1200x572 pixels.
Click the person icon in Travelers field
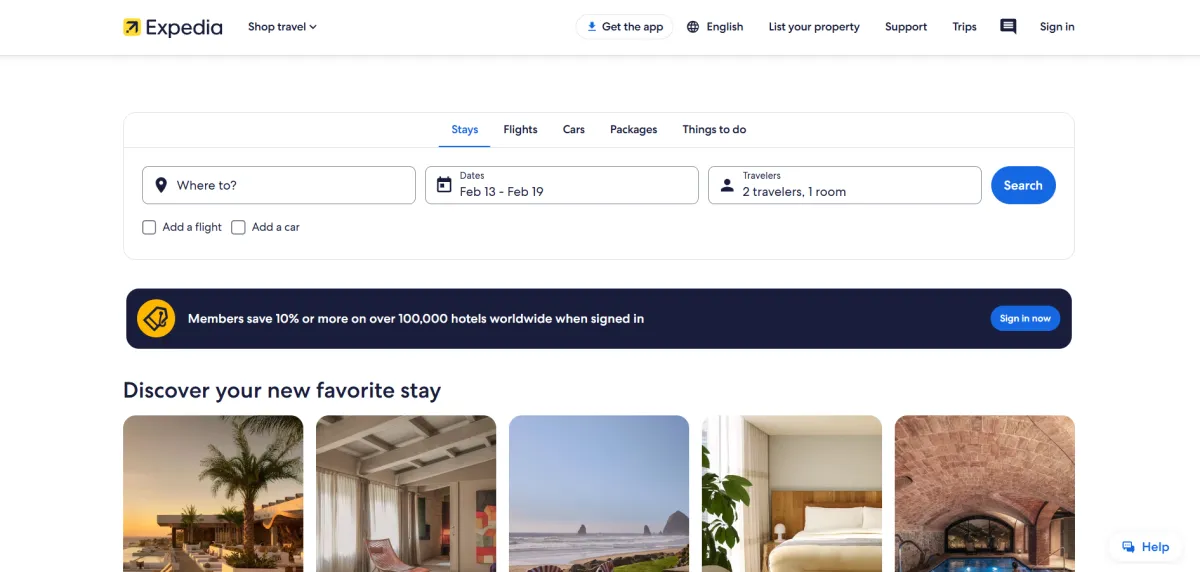click(x=727, y=185)
